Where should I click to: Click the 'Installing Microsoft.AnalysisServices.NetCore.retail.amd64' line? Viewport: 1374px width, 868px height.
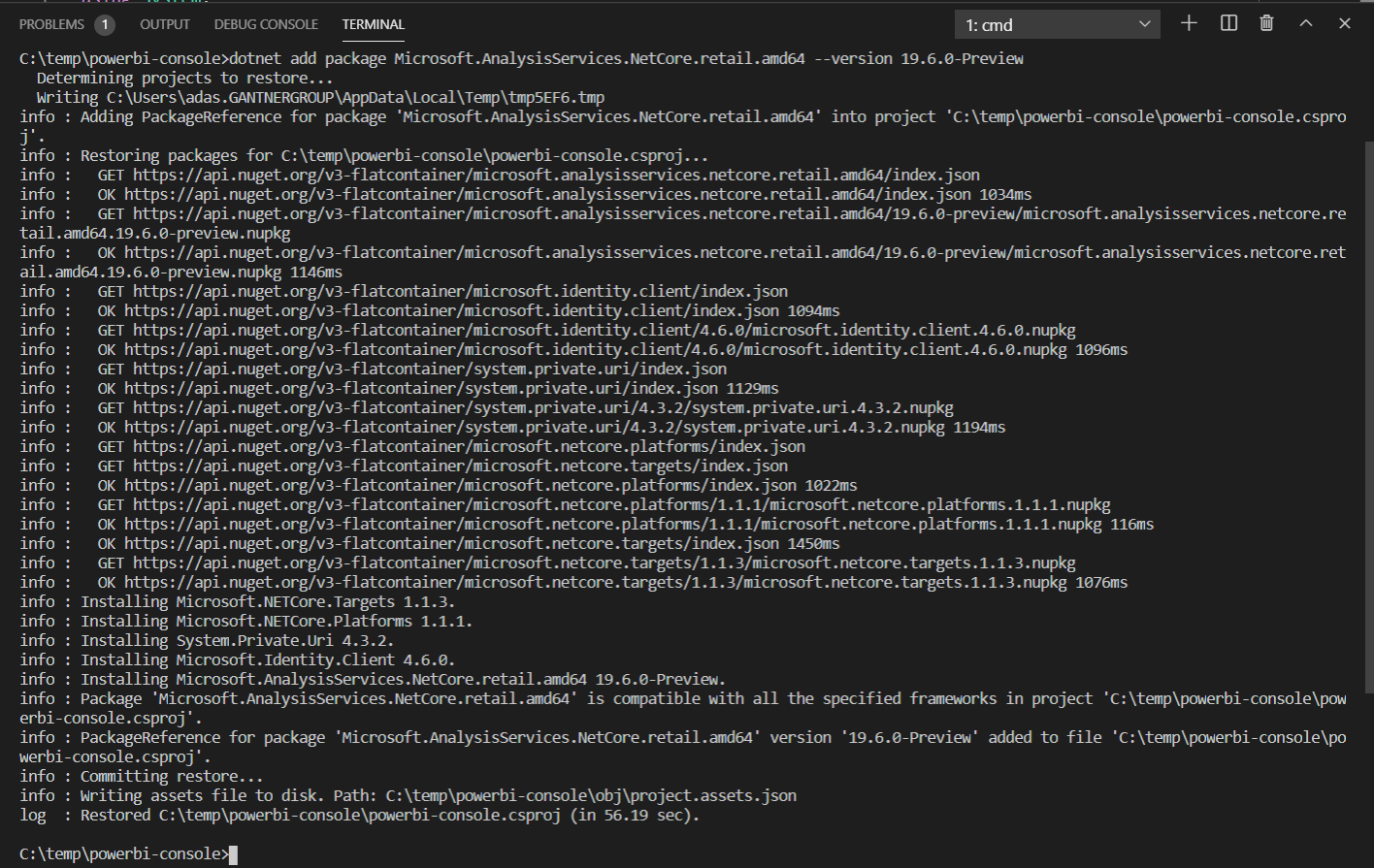pos(373,680)
